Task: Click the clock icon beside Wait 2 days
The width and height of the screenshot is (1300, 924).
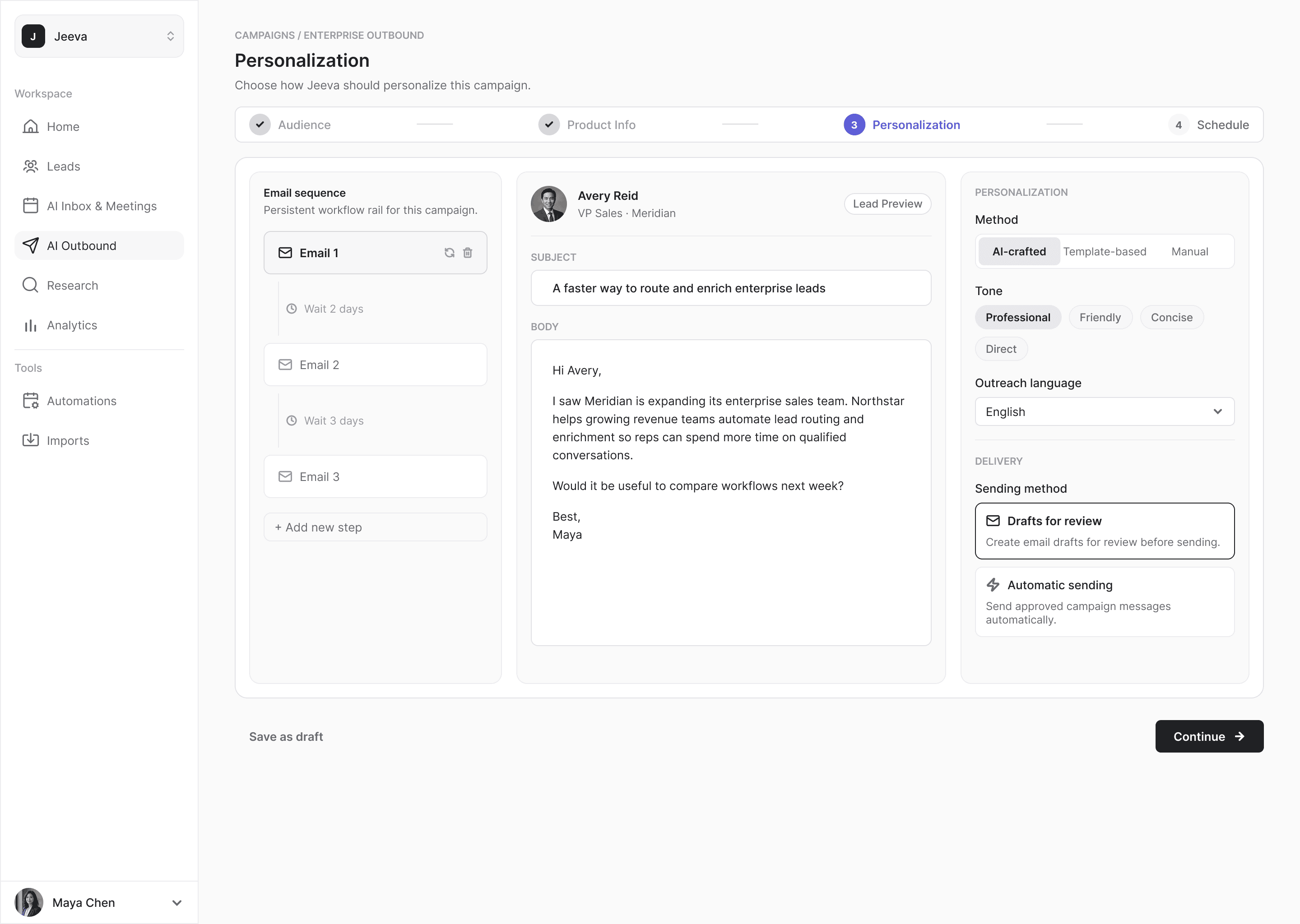Action: pos(292,309)
